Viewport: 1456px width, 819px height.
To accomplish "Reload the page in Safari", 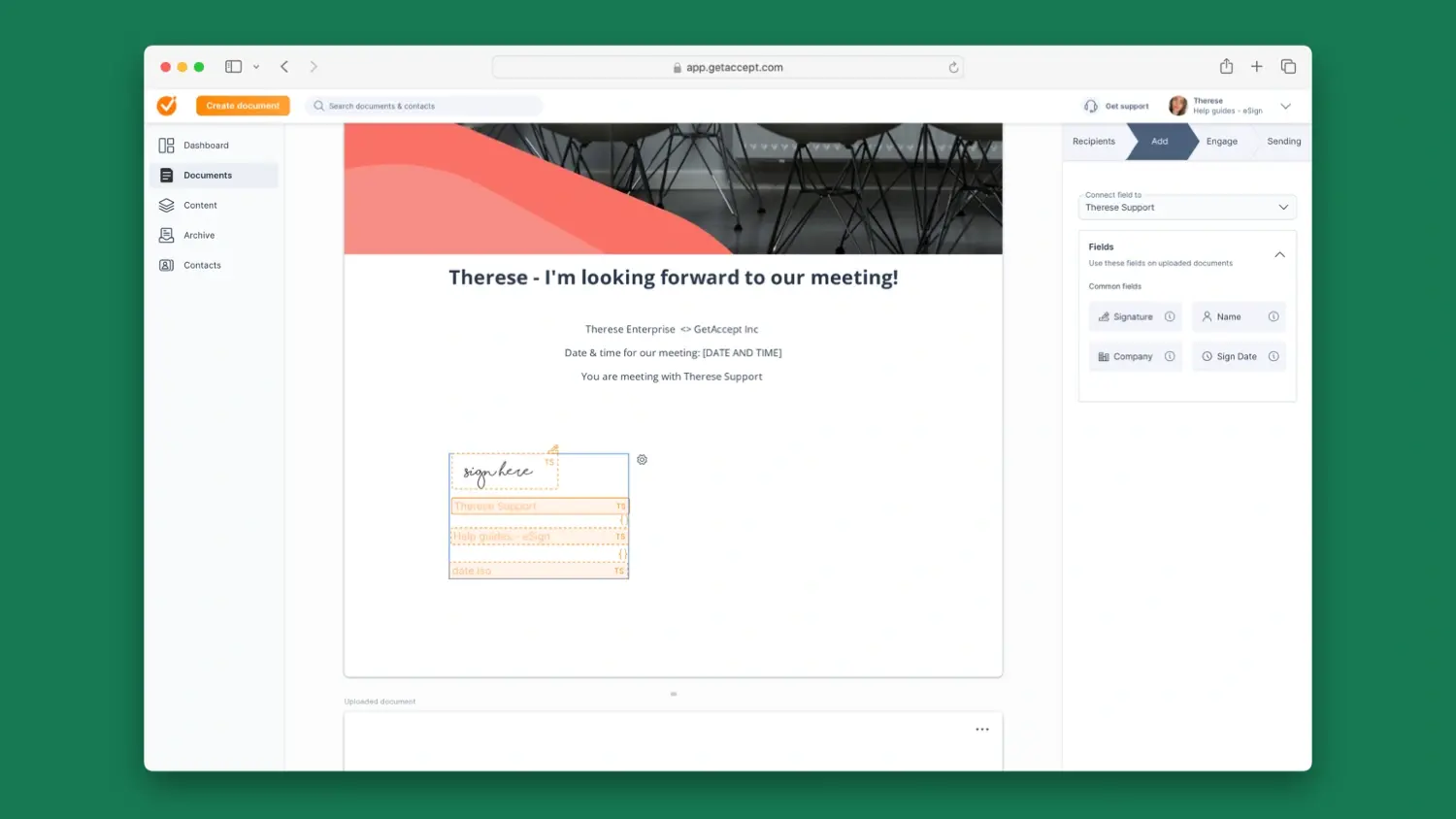I will click(953, 67).
